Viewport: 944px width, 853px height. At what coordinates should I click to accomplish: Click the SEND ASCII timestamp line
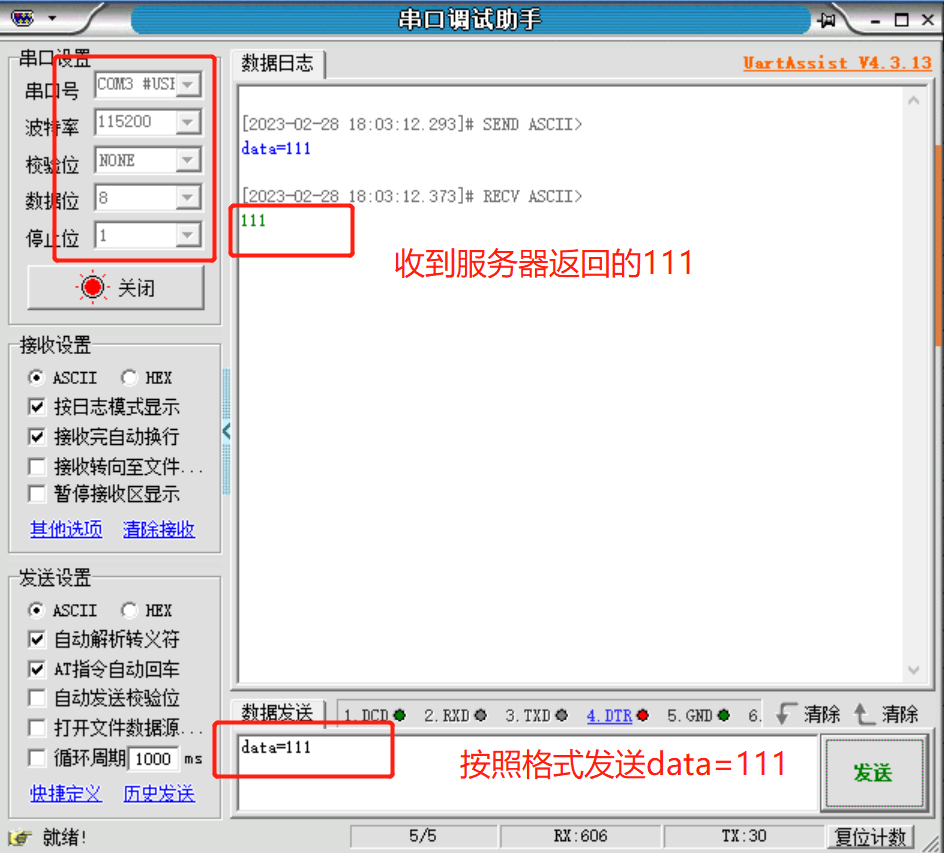tap(412, 125)
